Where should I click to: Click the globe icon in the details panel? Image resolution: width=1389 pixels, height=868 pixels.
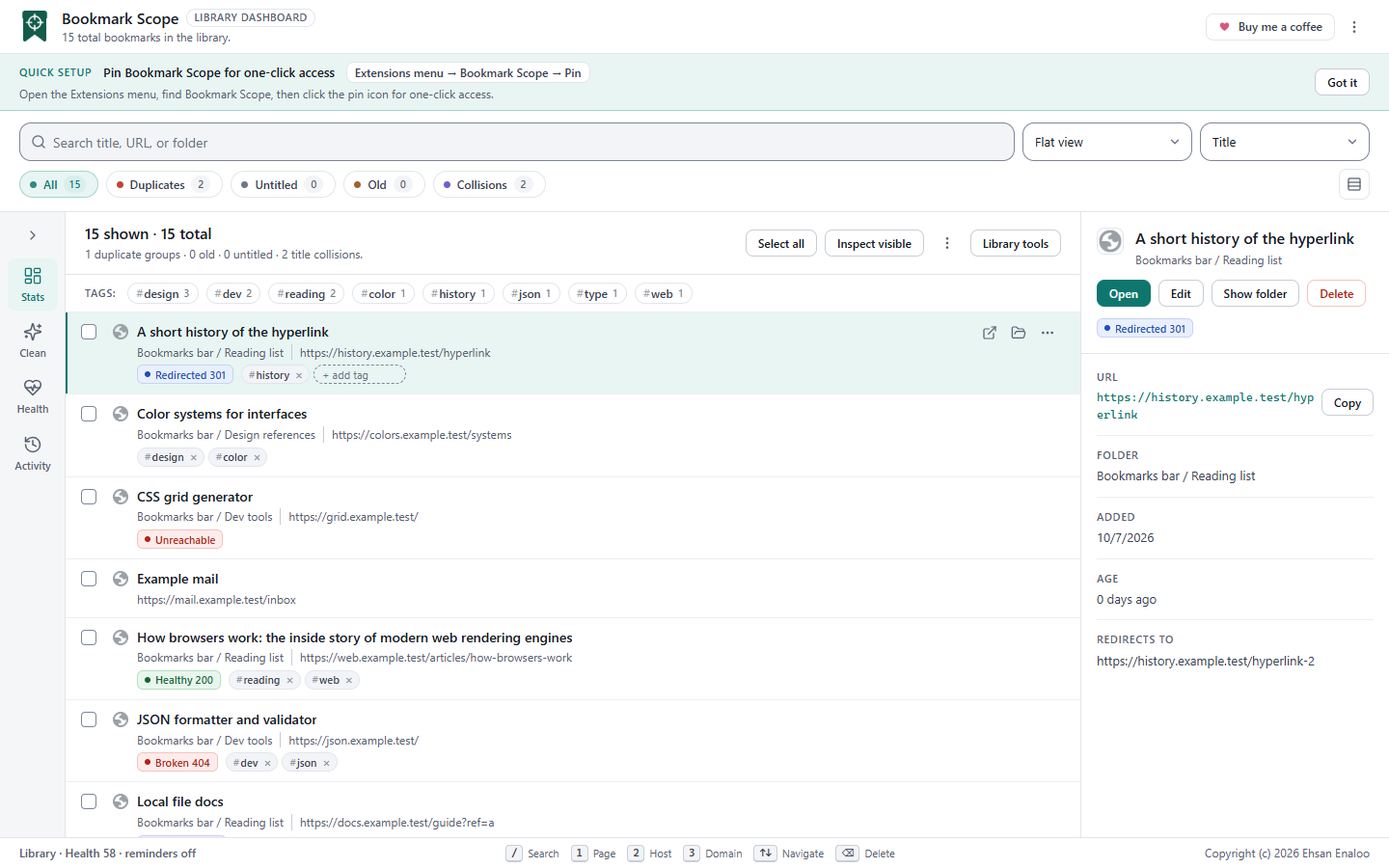(x=1110, y=241)
